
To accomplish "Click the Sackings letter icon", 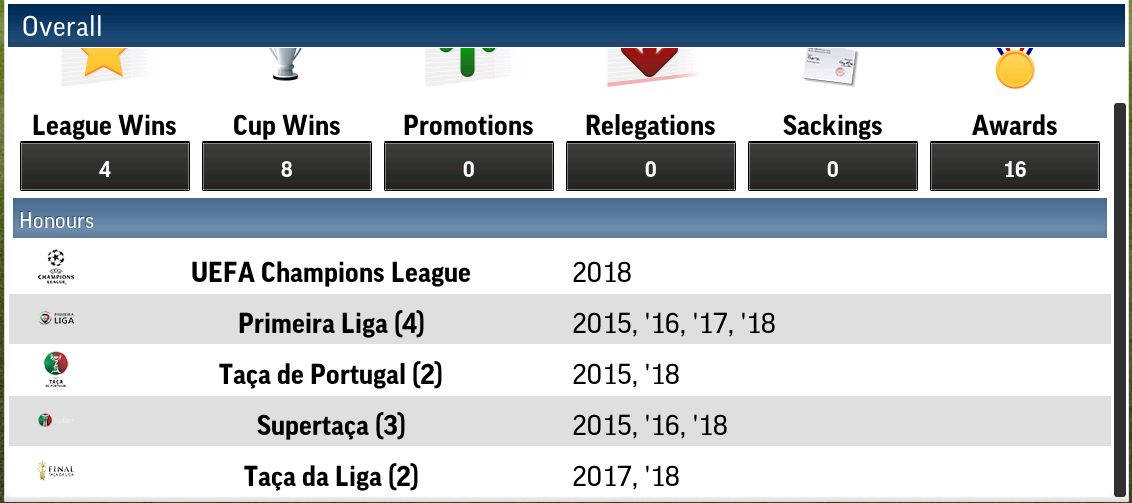I will click(831, 66).
